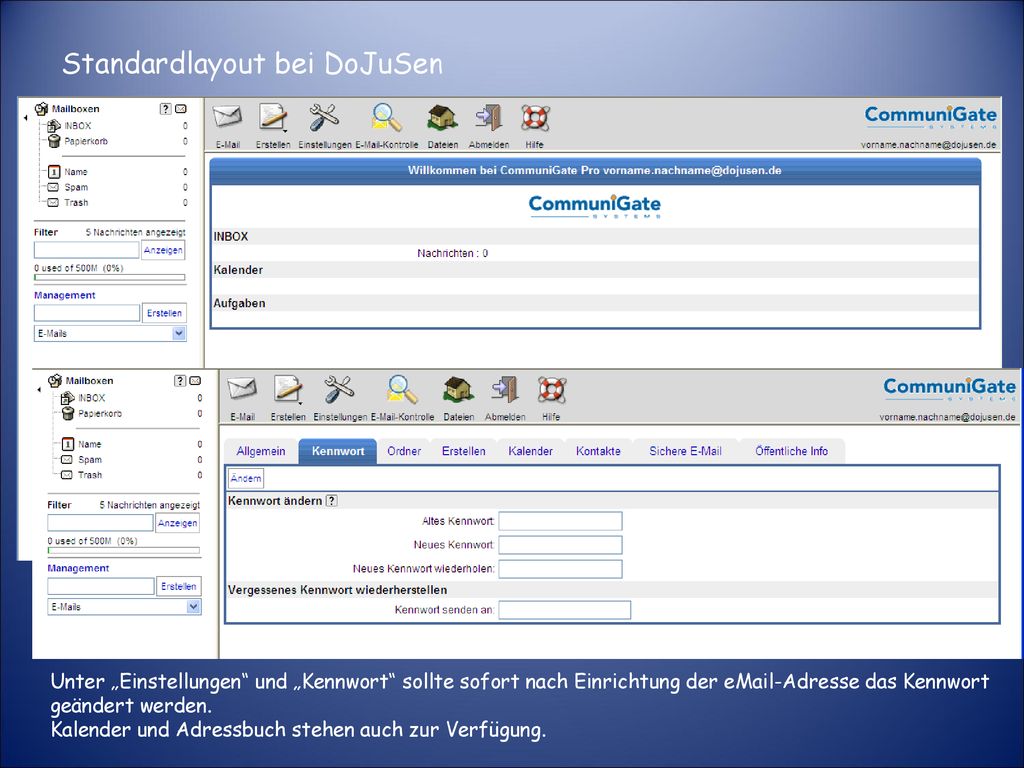Viewport: 1024px width, 768px height.
Task: Click Ändern button in Kennwort panel
Action: point(246,478)
